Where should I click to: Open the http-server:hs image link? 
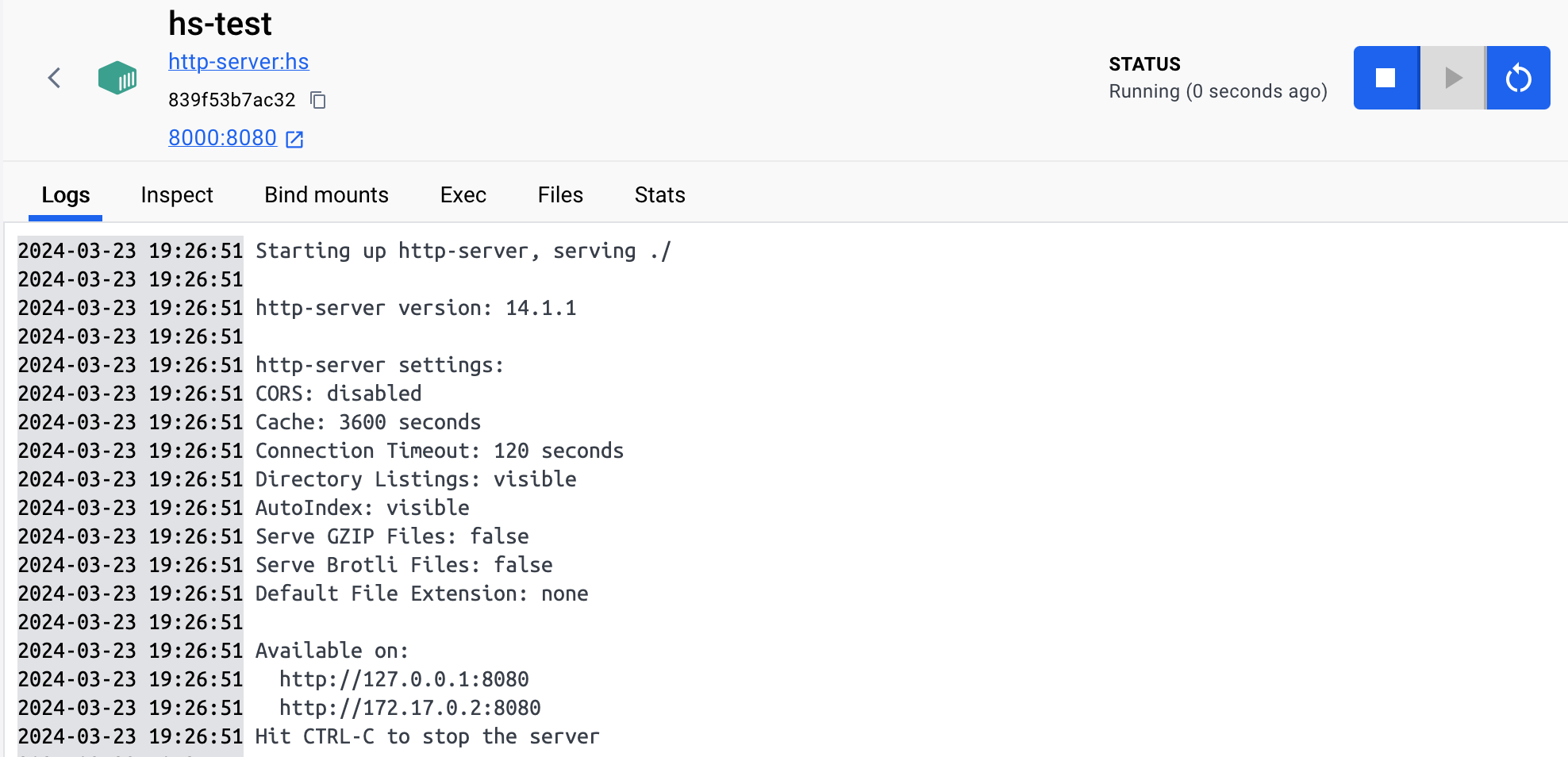click(239, 62)
